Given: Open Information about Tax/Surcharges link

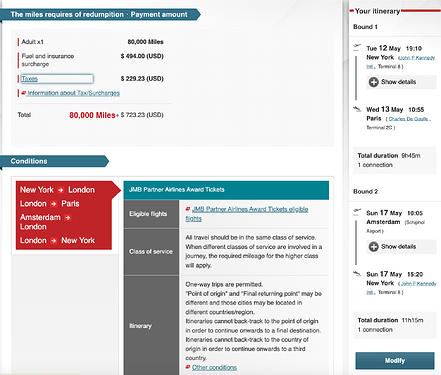Looking at the screenshot, I should point(73,93).
